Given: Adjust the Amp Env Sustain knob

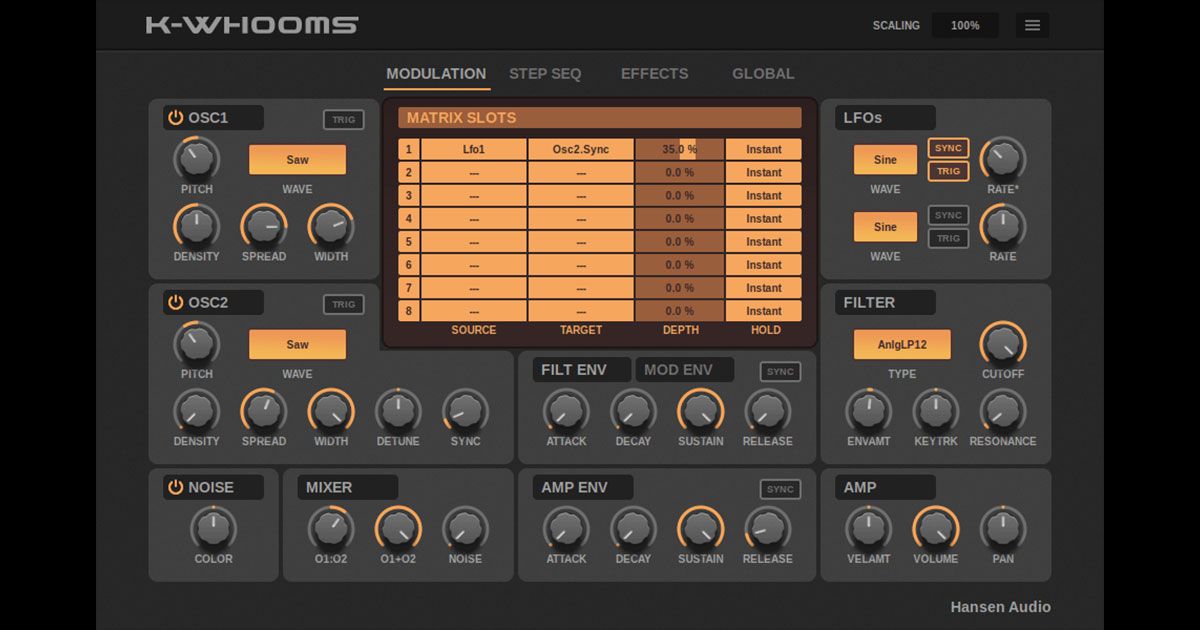Looking at the screenshot, I should [x=700, y=530].
